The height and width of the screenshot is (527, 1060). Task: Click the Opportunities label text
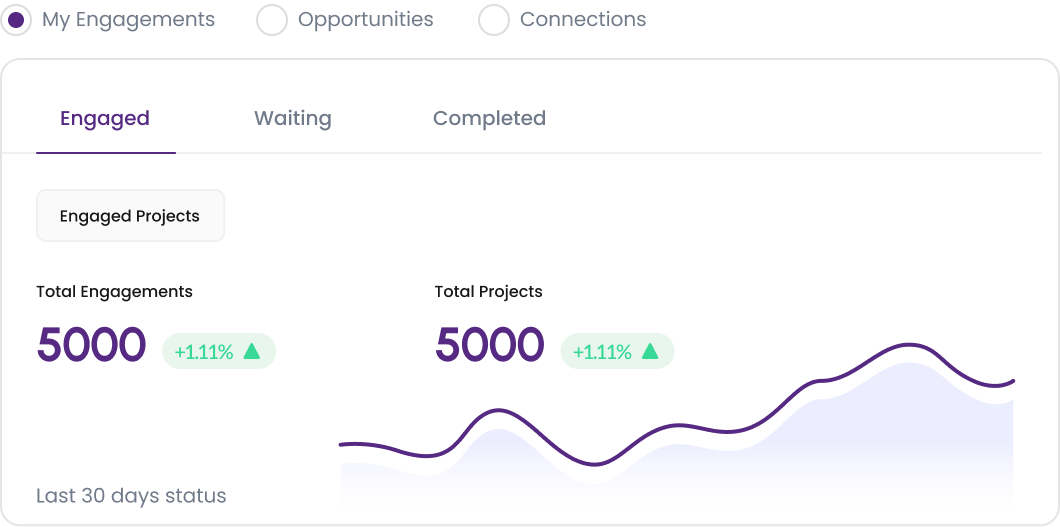click(366, 20)
